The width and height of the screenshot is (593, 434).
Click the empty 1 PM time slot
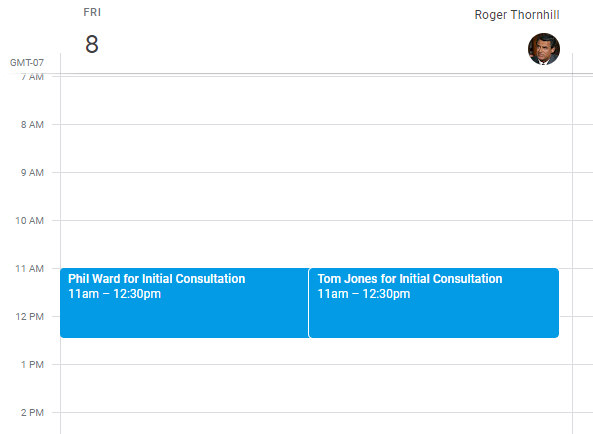coord(316,388)
